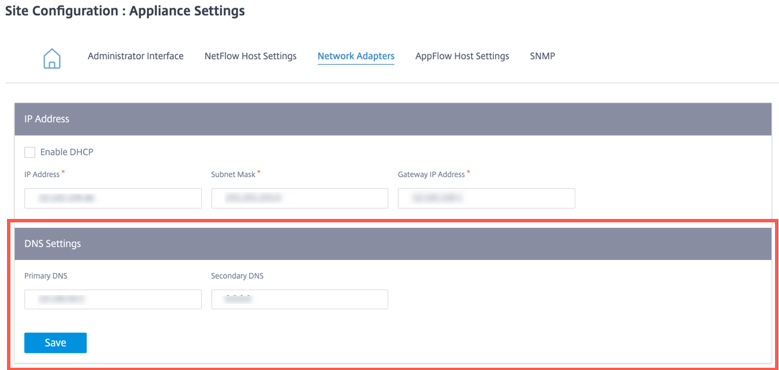
Task: Focus the IP Address input field
Action: pyautogui.click(x=113, y=198)
